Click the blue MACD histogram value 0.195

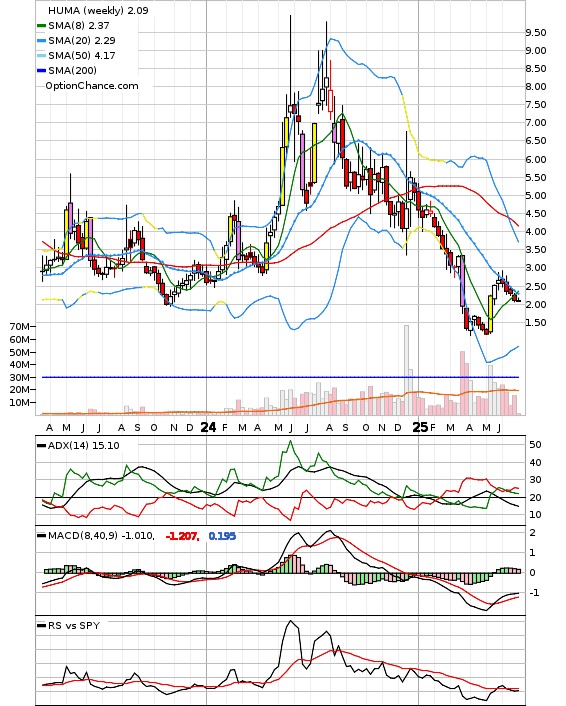[x=222, y=536]
